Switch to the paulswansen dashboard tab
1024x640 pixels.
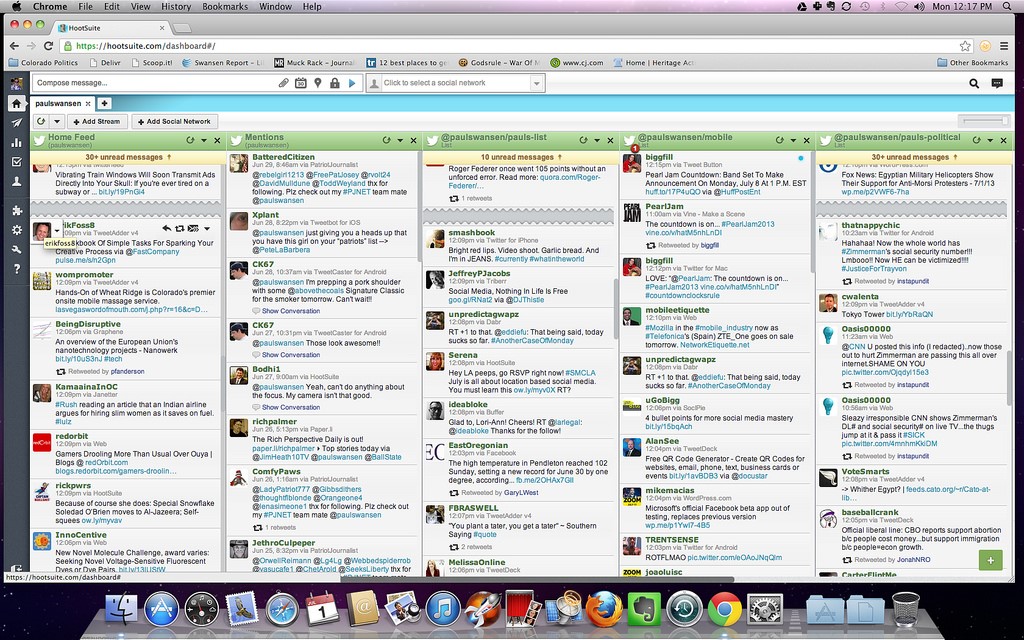tap(58, 103)
